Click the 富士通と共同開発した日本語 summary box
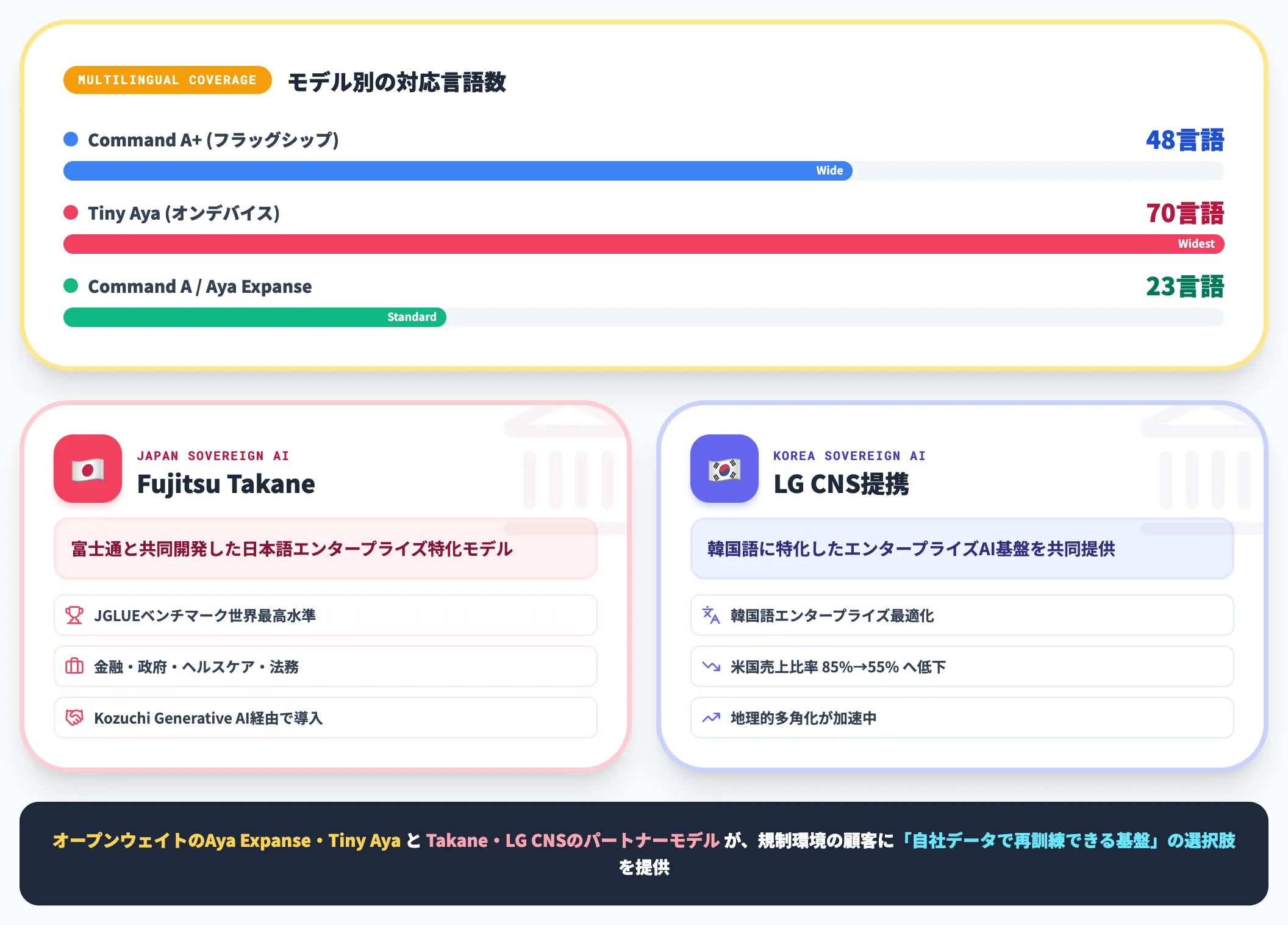This screenshot has width=1288, height=925. tap(326, 549)
